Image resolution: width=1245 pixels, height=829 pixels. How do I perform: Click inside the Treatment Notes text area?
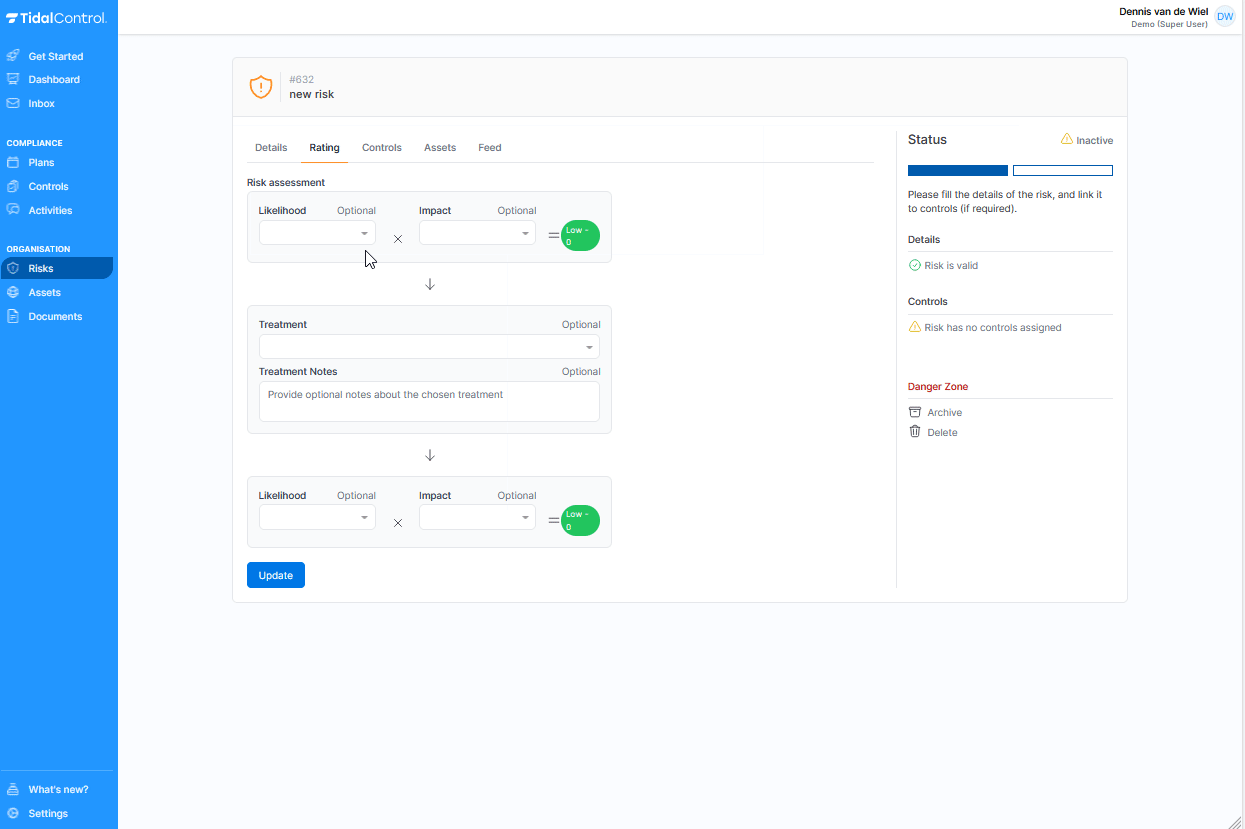click(429, 400)
